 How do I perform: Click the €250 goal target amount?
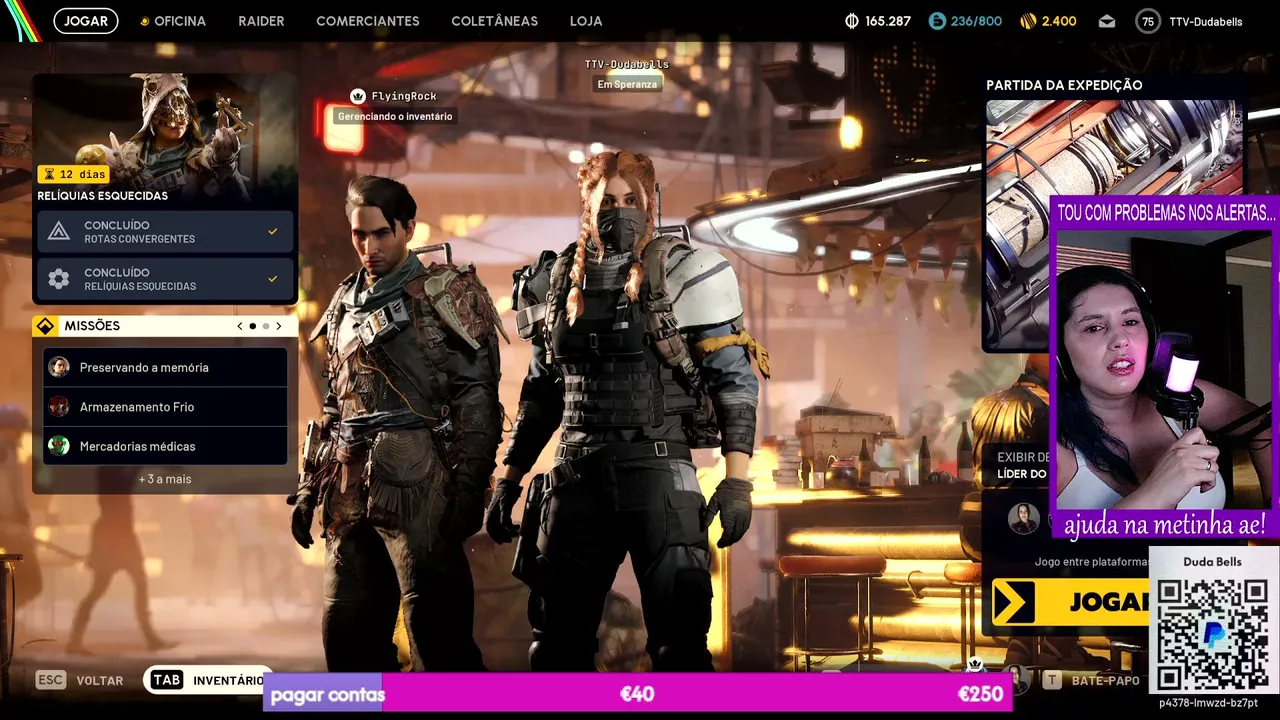pyautogui.click(x=980, y=694)
